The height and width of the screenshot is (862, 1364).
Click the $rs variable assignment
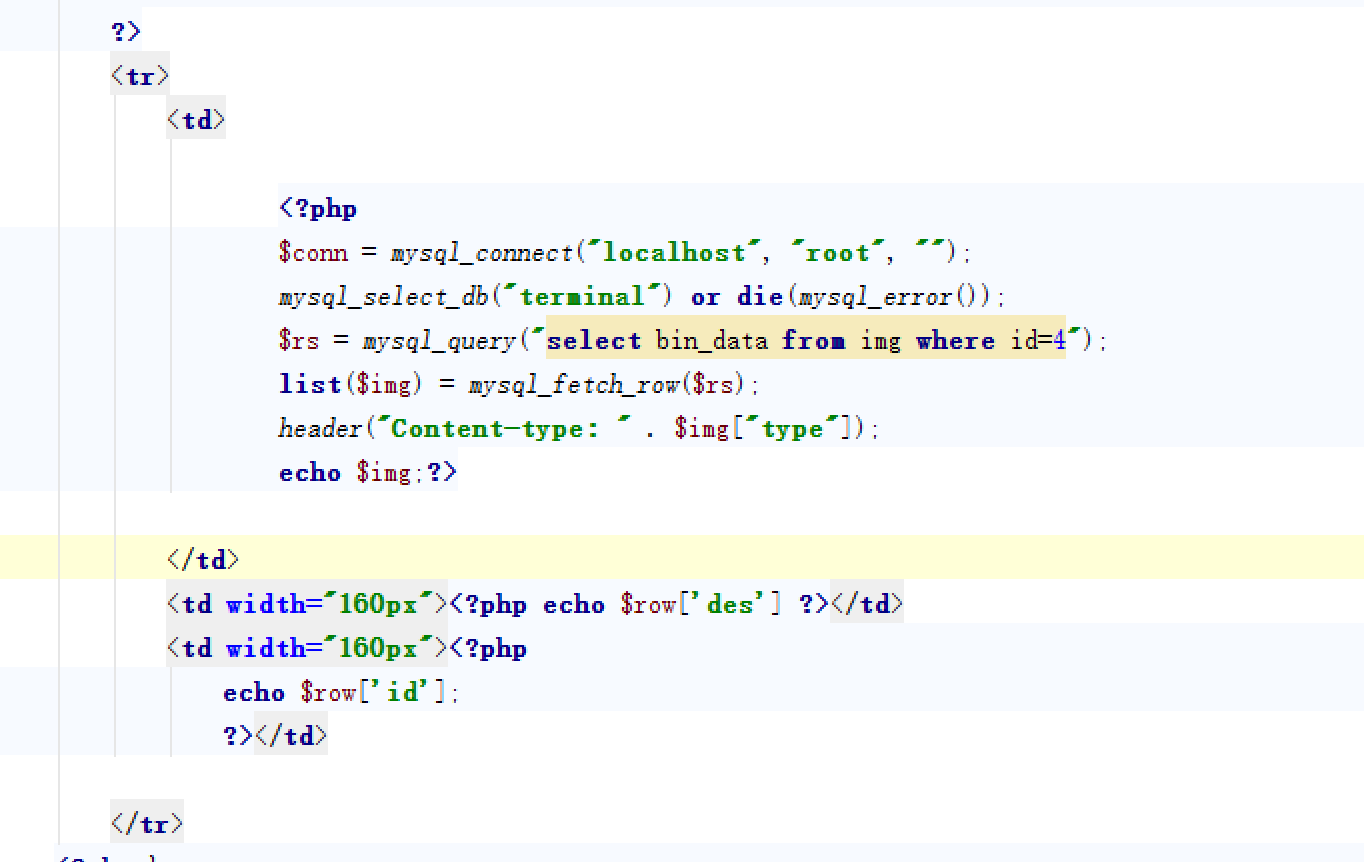(x=299, y=341)
